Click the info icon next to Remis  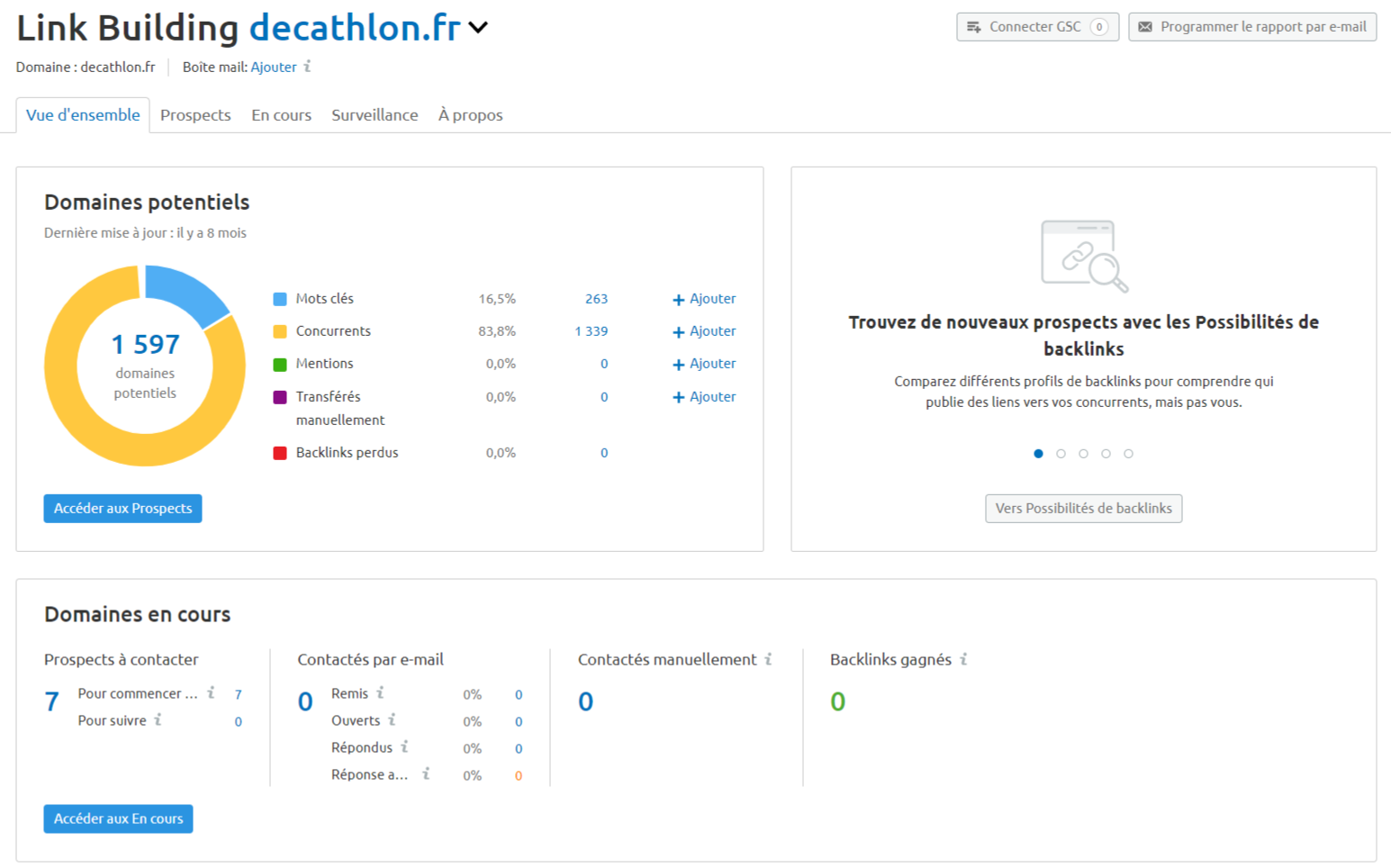(x=380, y=693)
